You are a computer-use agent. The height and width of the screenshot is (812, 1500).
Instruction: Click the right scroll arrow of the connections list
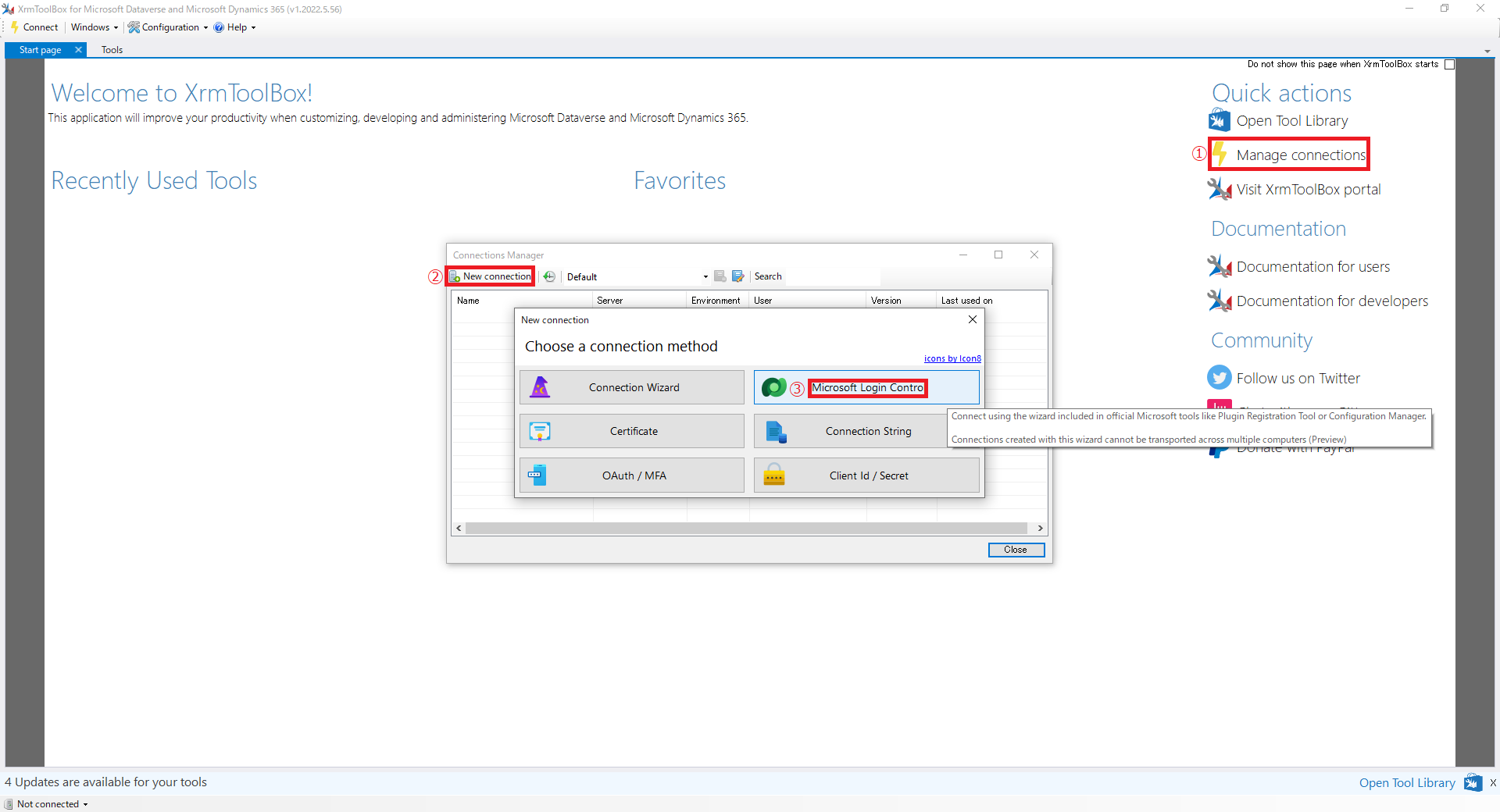click(1040, 529)
